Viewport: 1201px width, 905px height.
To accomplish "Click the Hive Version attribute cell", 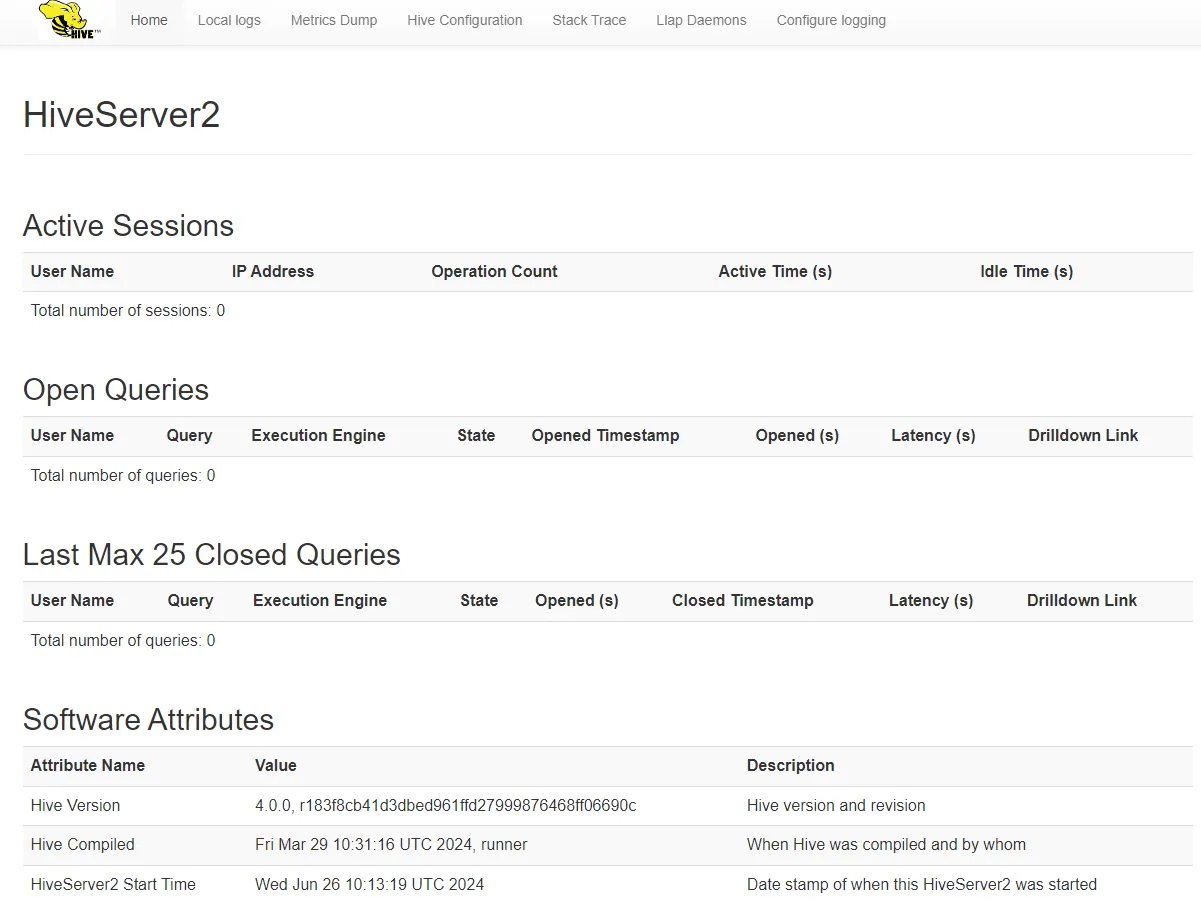I will [x=75, y=805].
